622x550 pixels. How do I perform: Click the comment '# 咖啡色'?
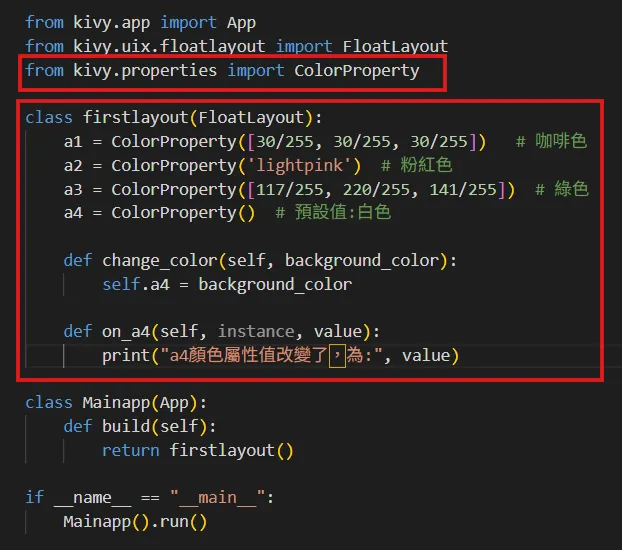pos(551,142)
